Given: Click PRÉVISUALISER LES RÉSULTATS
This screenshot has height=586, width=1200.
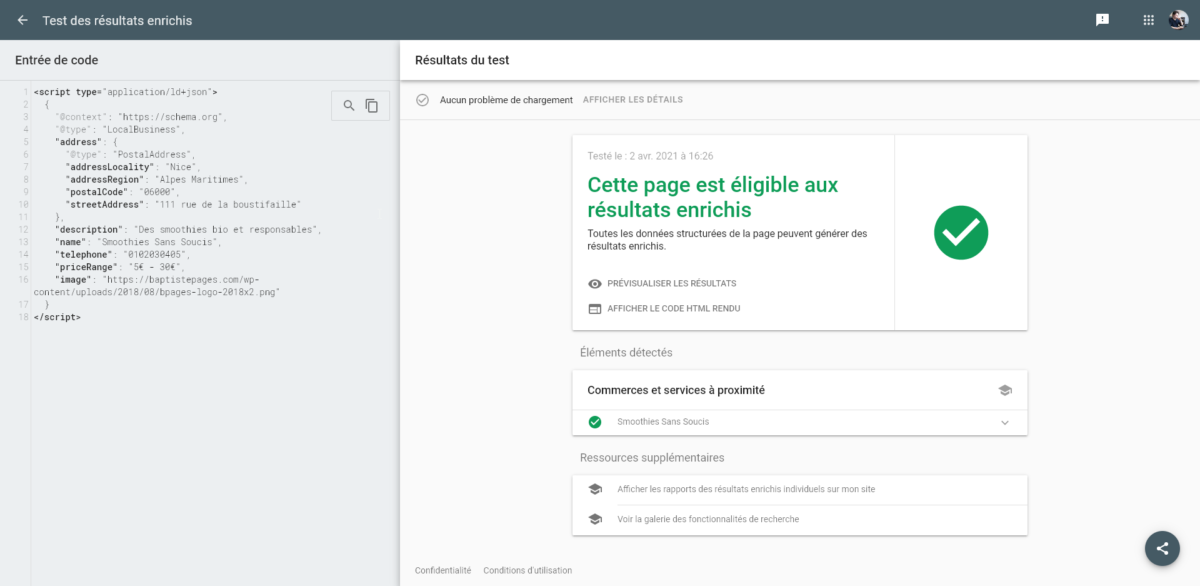Looking at the screenshot, I should tap(671, 284).
